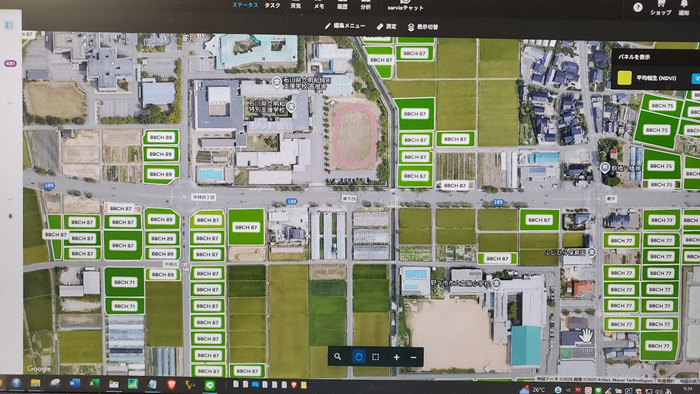Image resolution: width=700 pixels, height=394 pixels.
Task: Open Excel from the Windows taskbar
Action: point(95,383)
